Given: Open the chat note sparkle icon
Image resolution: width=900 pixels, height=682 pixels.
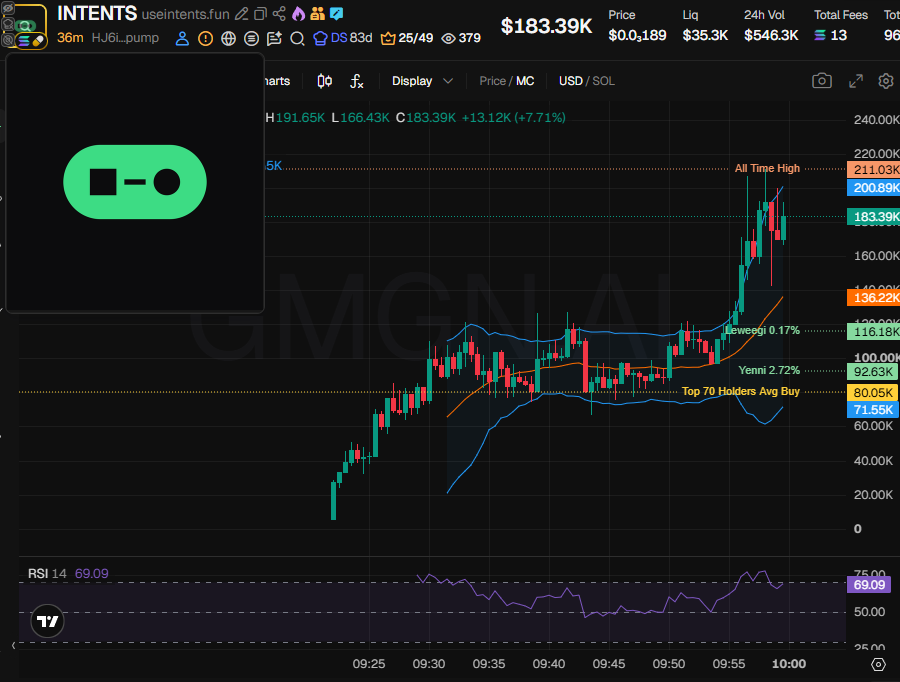Looking at the screenshot, I should (x=274, y=38).
